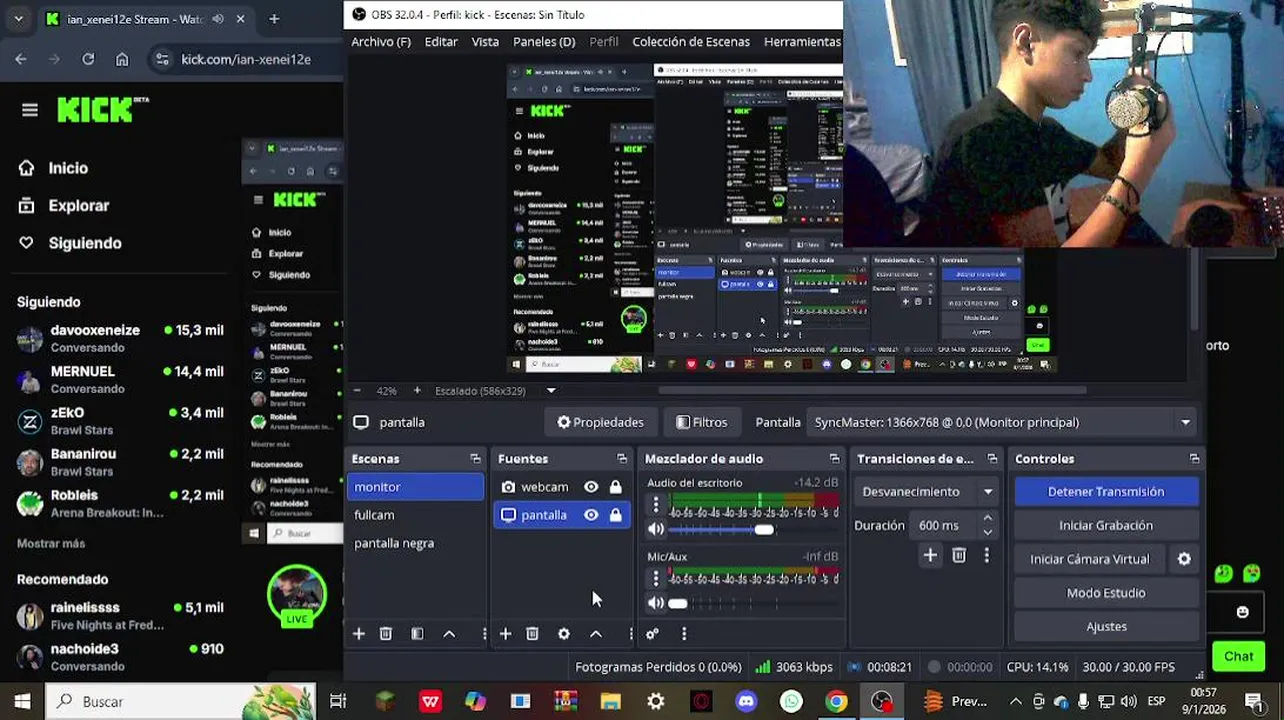Image resolution: width=1284 pixels, height=720 pixels.
Task: Mute Mic/Aux speaker icon
Action: click(656, 603)
